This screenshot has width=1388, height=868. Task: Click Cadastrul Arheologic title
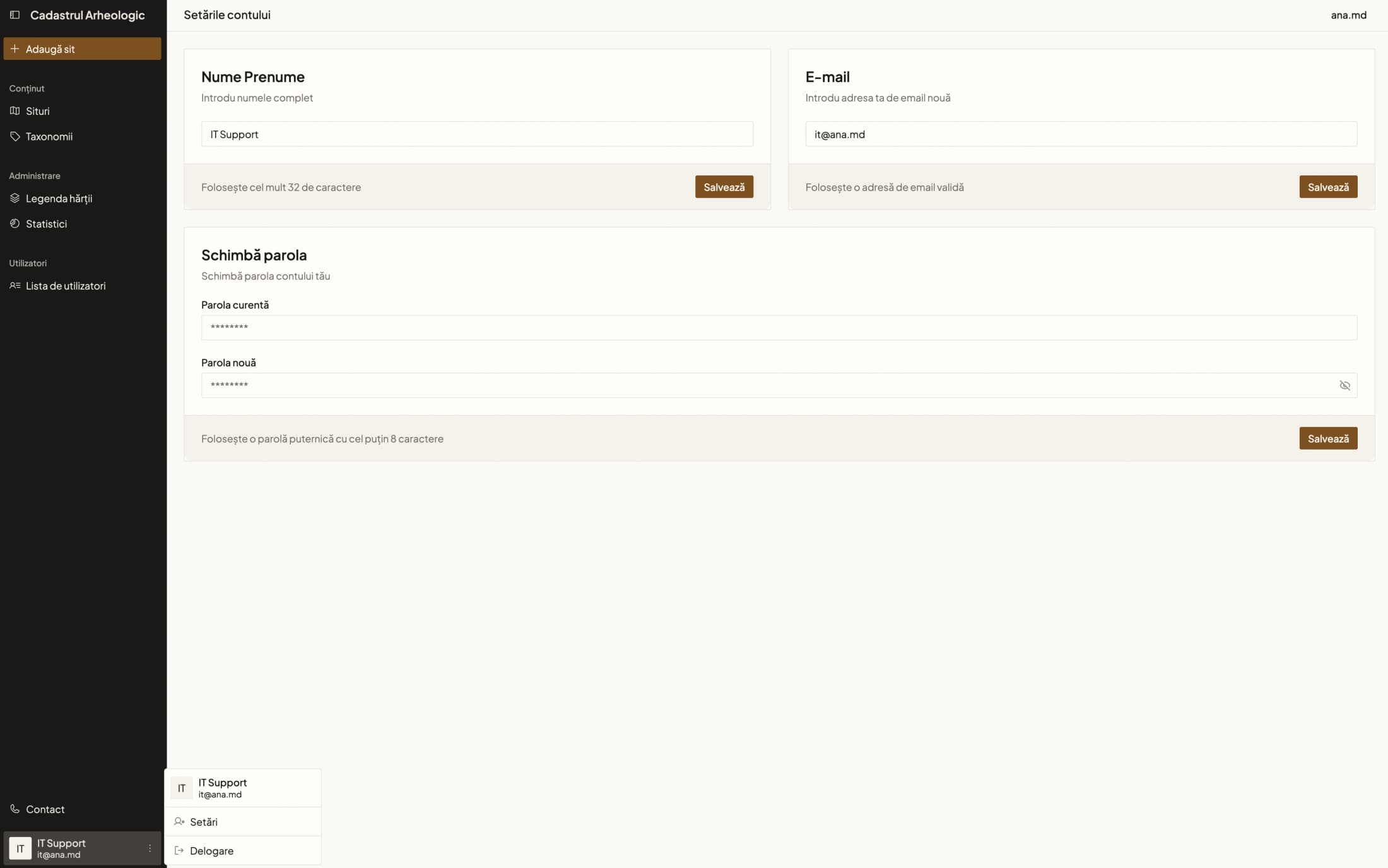87,15
